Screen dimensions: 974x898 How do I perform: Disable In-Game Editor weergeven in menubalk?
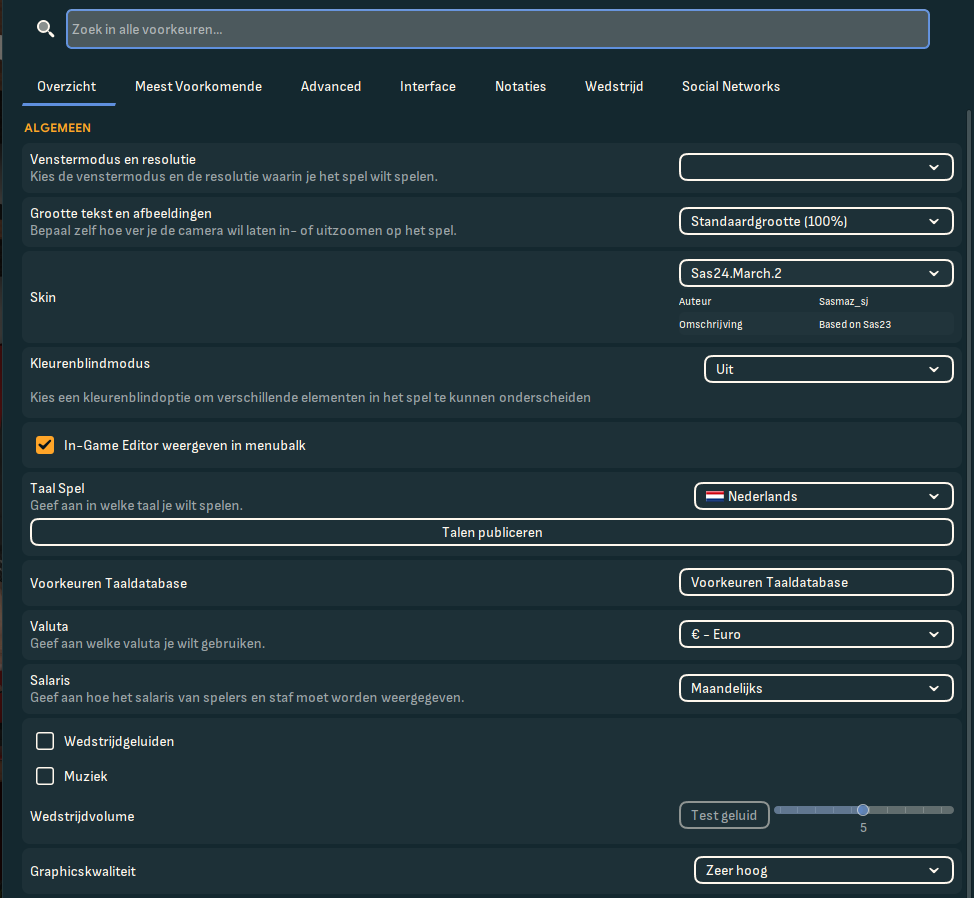click(x=45, y=445)
